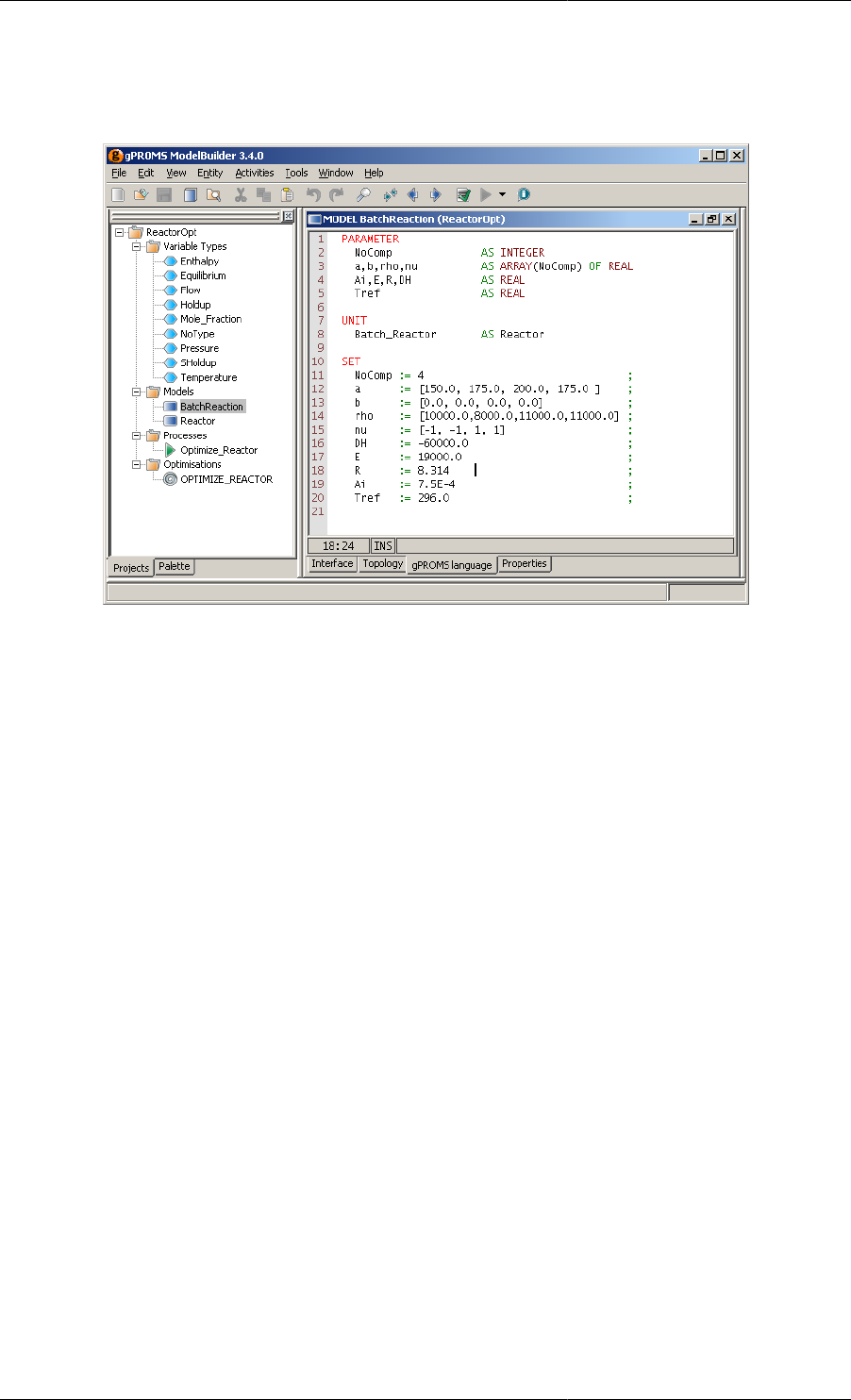The height and width of the screenshot is (1400, 851).
Task: Switch to the Palette tab
Action: coord(174,566)
